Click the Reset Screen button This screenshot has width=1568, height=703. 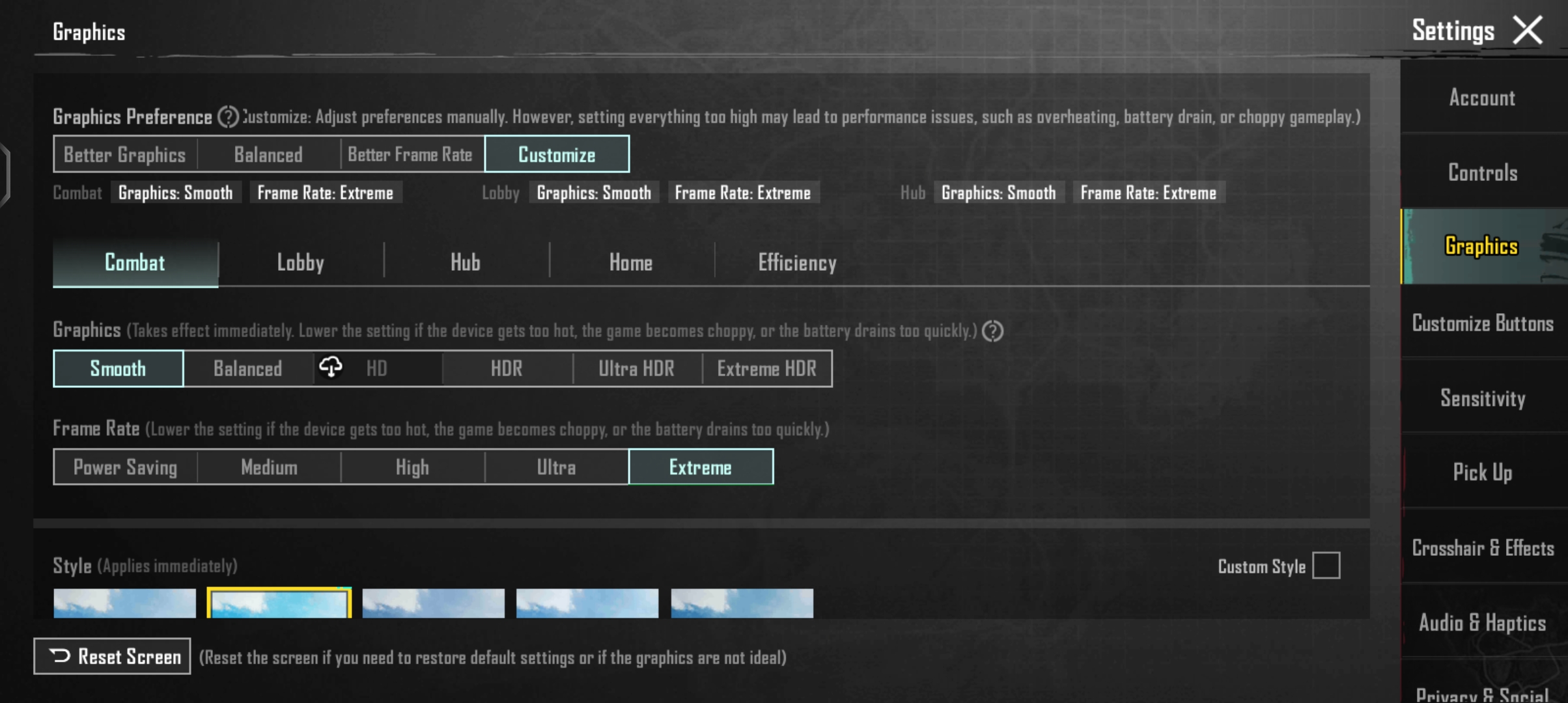[x=112, y=656]
